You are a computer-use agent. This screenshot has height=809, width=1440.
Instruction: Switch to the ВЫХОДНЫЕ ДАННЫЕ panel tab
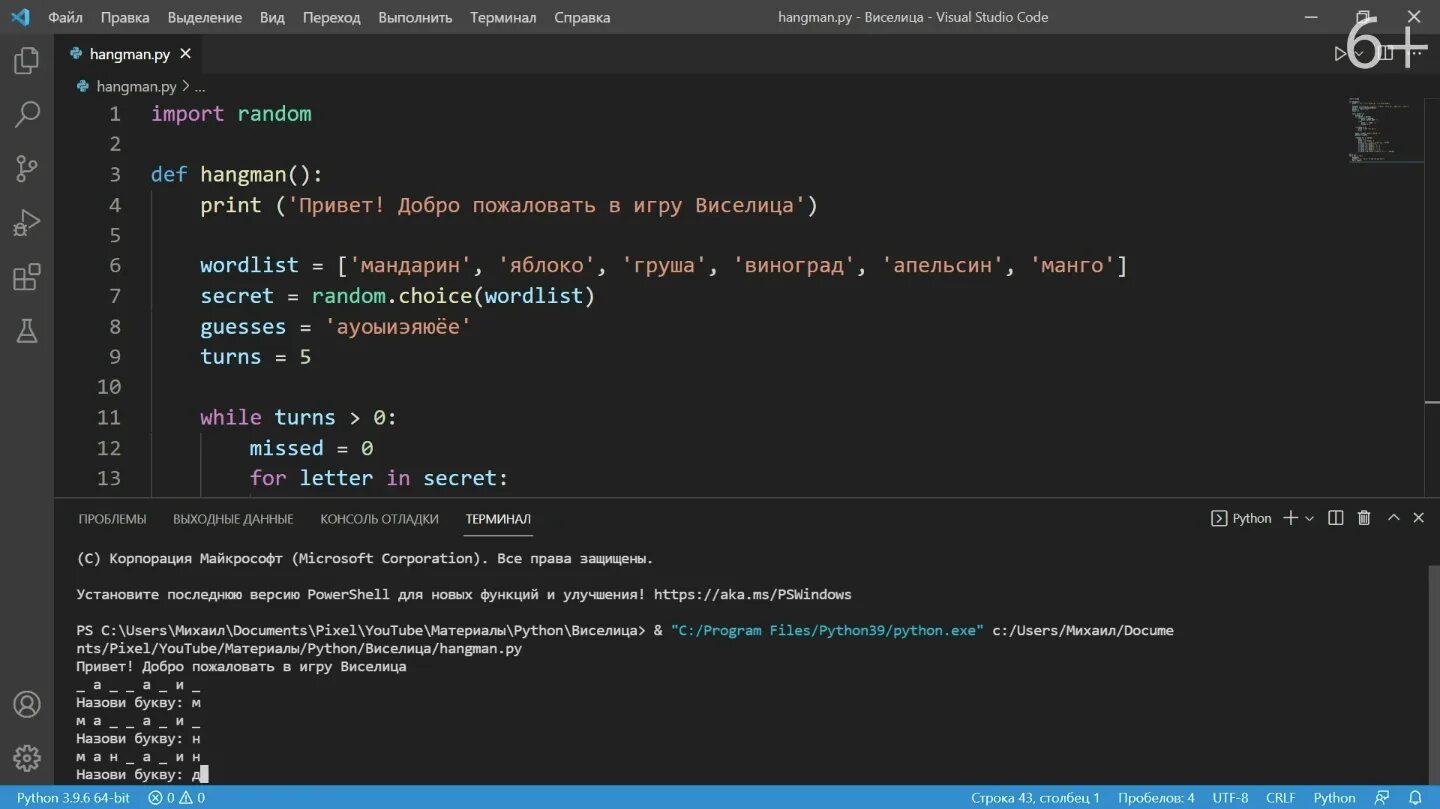(x=233, y=519)
